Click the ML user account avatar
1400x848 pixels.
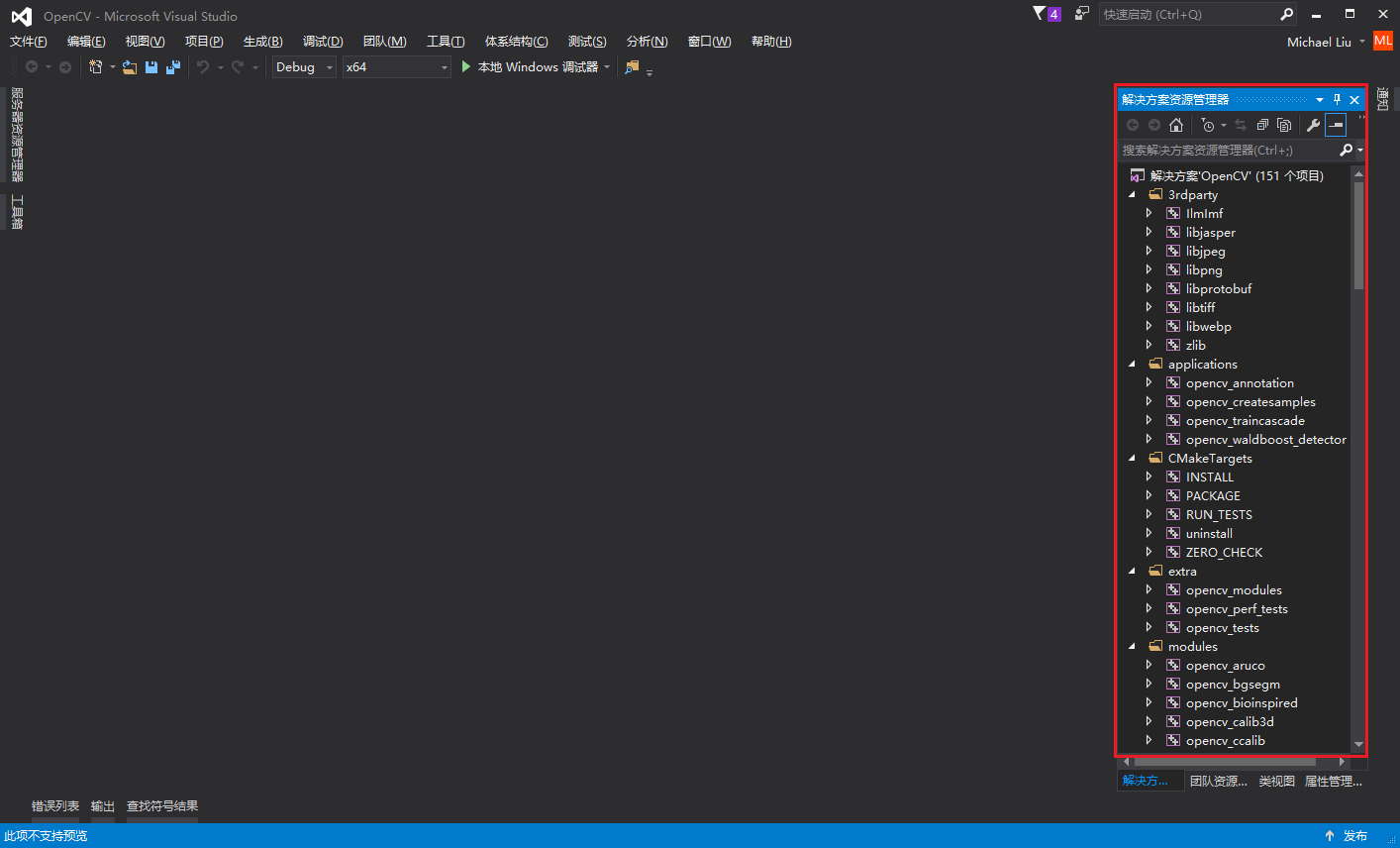1383,41
